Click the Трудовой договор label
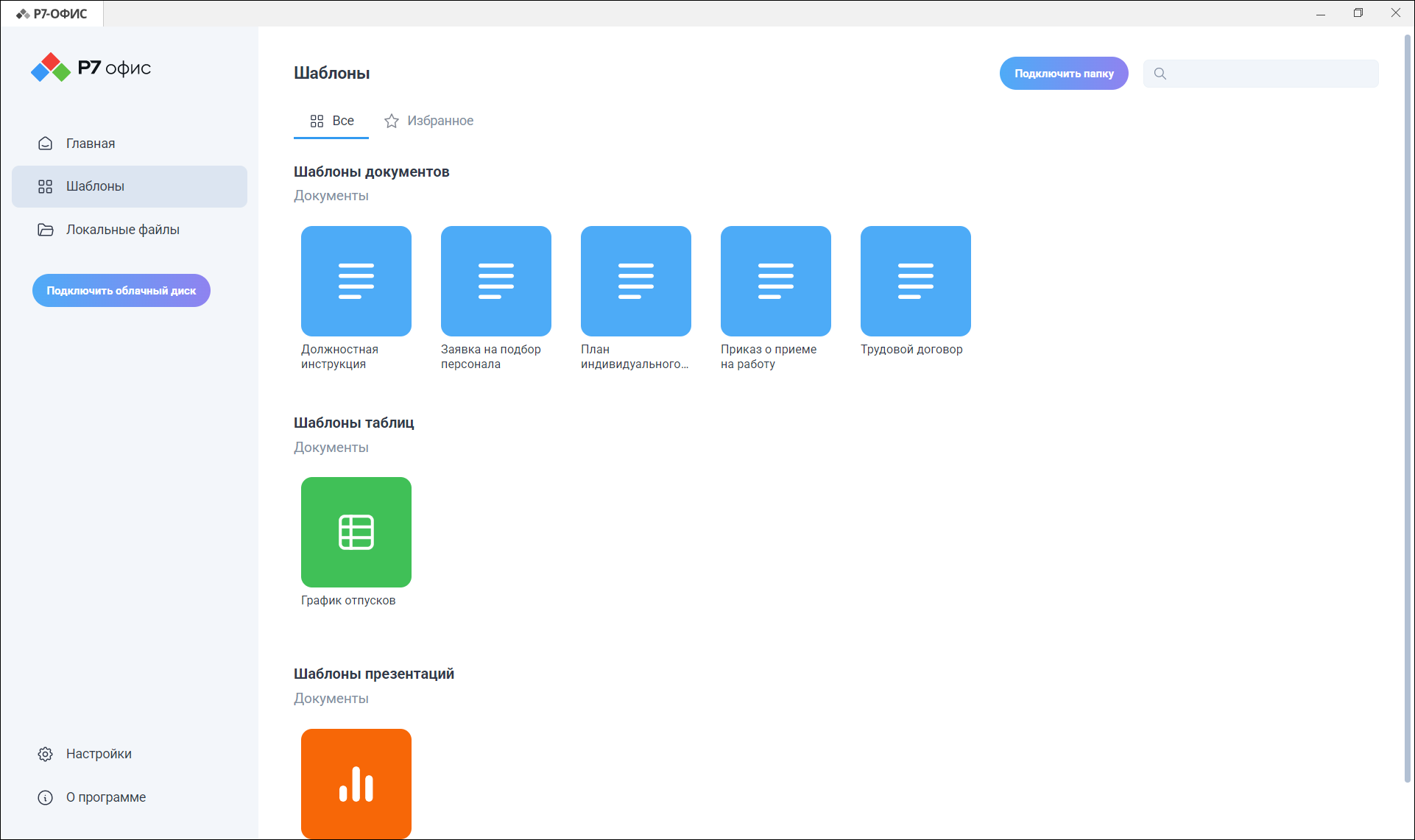Image resolution: width=1415 pixels, height=840 pixels. pyautogui.click(x=911, y=349)
